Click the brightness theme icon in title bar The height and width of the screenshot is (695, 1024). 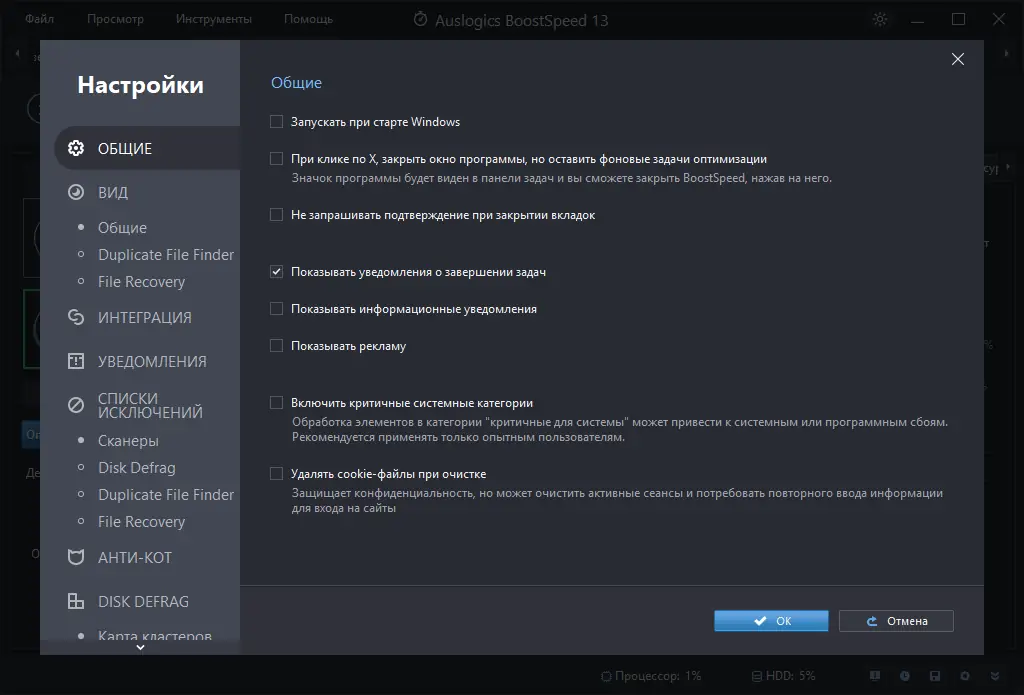coord(880,20)
